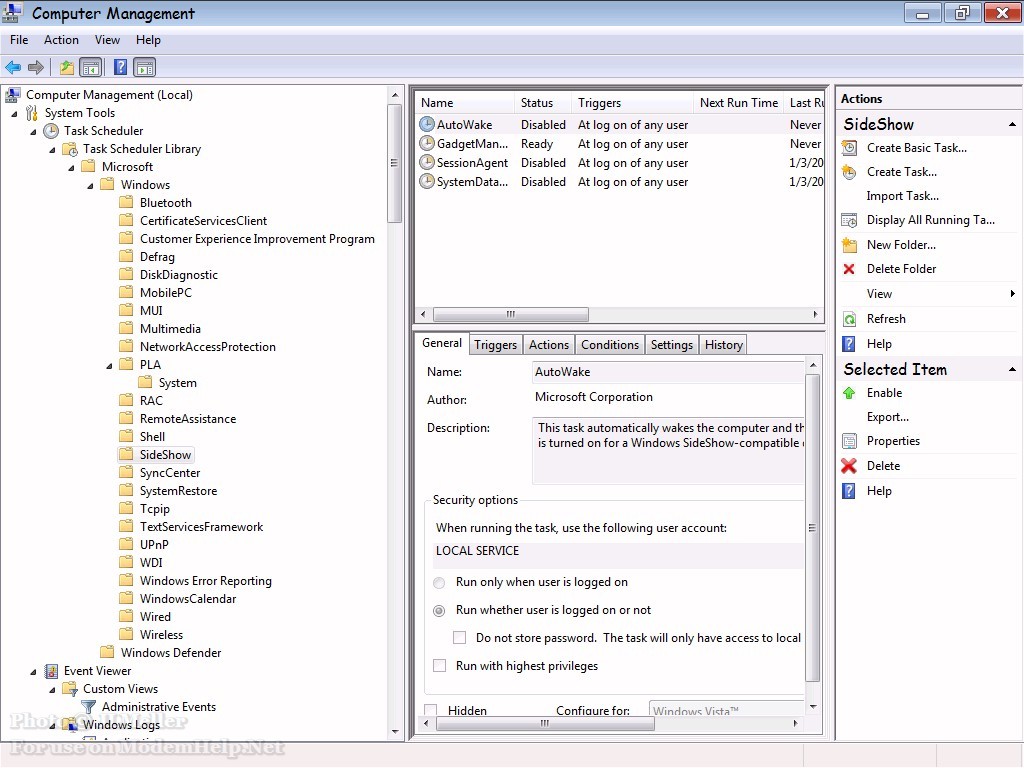Click Help icon under Selected Item
The height and width of the screenshot is (768, 1024).
click(849, 490)
